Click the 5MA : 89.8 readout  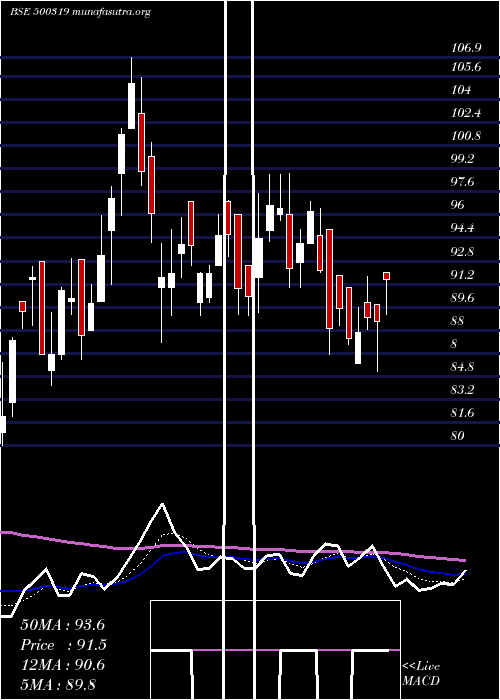(58, 684)
